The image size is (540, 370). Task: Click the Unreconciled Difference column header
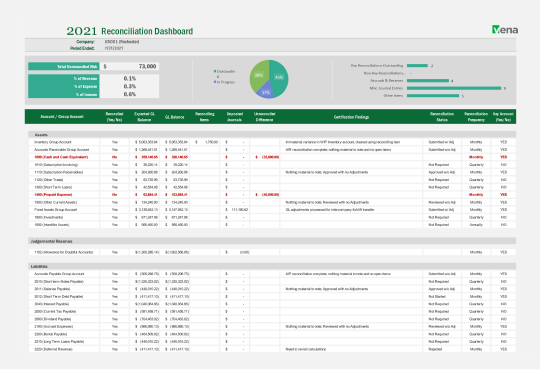pos(264,117)
